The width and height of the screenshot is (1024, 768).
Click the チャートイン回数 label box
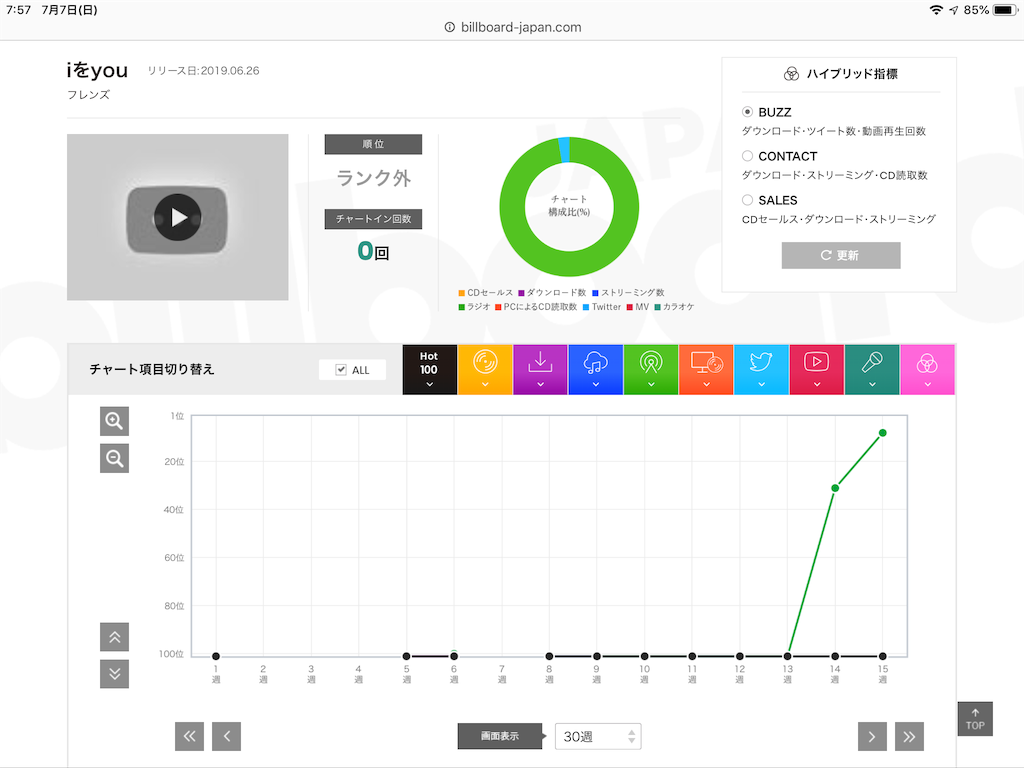pos(373,219)
